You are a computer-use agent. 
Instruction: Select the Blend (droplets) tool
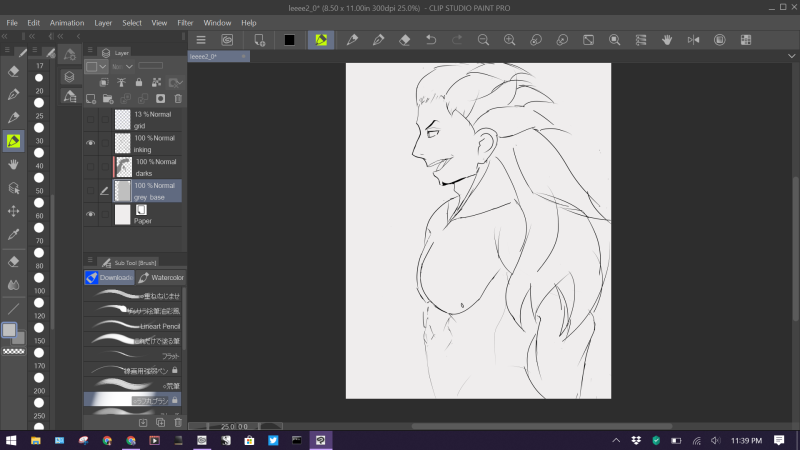click(14, 284)
